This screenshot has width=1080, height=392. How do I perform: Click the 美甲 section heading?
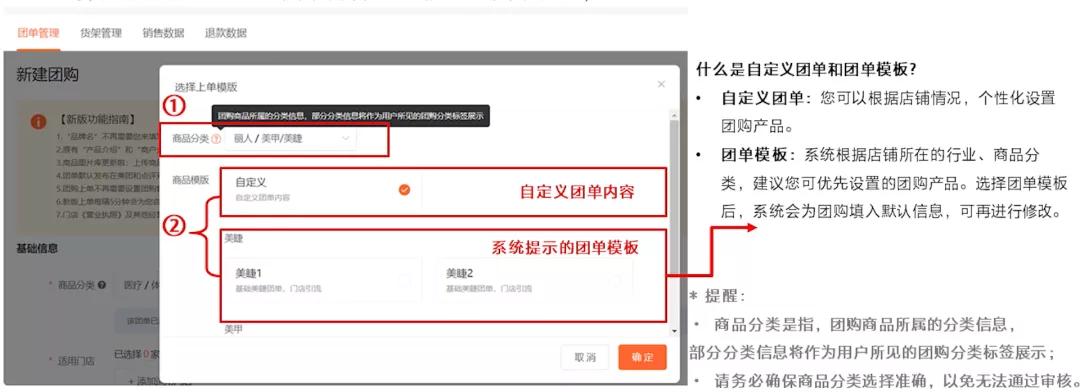(233, 329)
